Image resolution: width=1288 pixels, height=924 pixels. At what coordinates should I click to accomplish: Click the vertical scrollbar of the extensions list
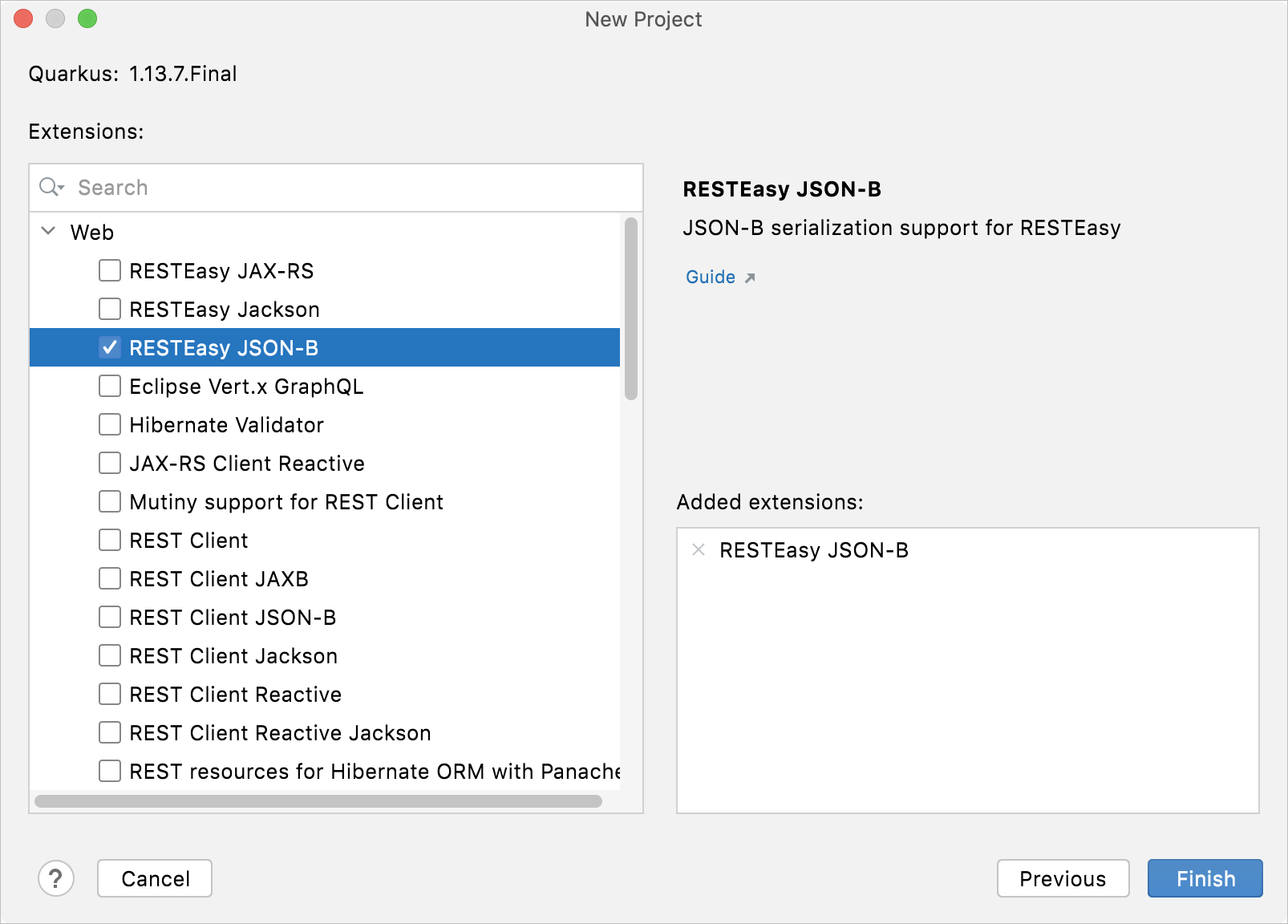click(631, 308)
